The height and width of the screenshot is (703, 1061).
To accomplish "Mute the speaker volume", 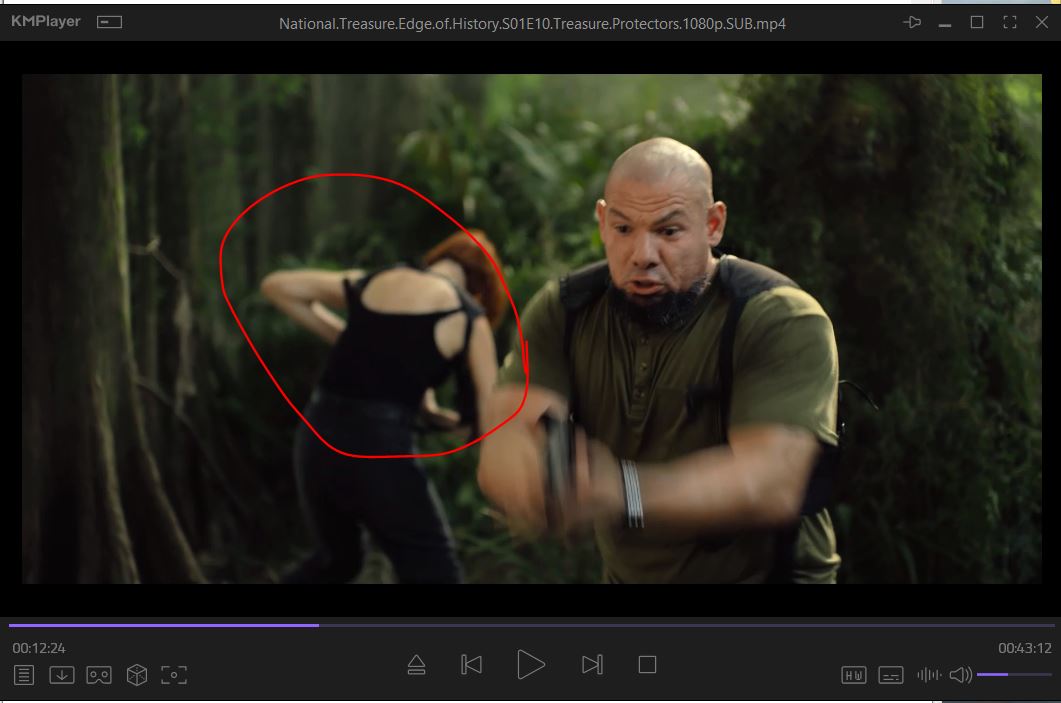I will pos(960,675).
